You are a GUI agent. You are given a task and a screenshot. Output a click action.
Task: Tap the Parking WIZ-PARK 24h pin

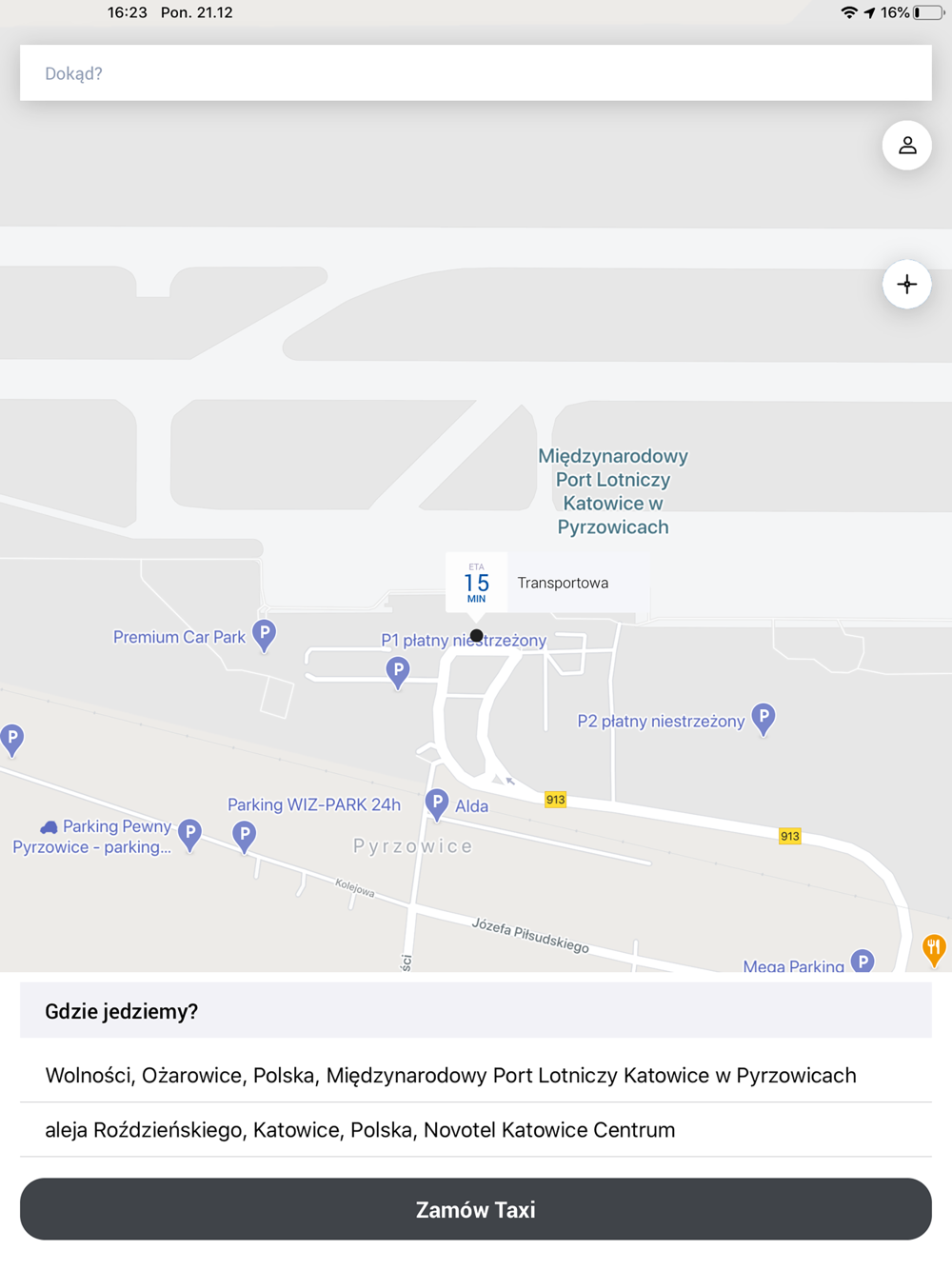(x=245, y=837)
